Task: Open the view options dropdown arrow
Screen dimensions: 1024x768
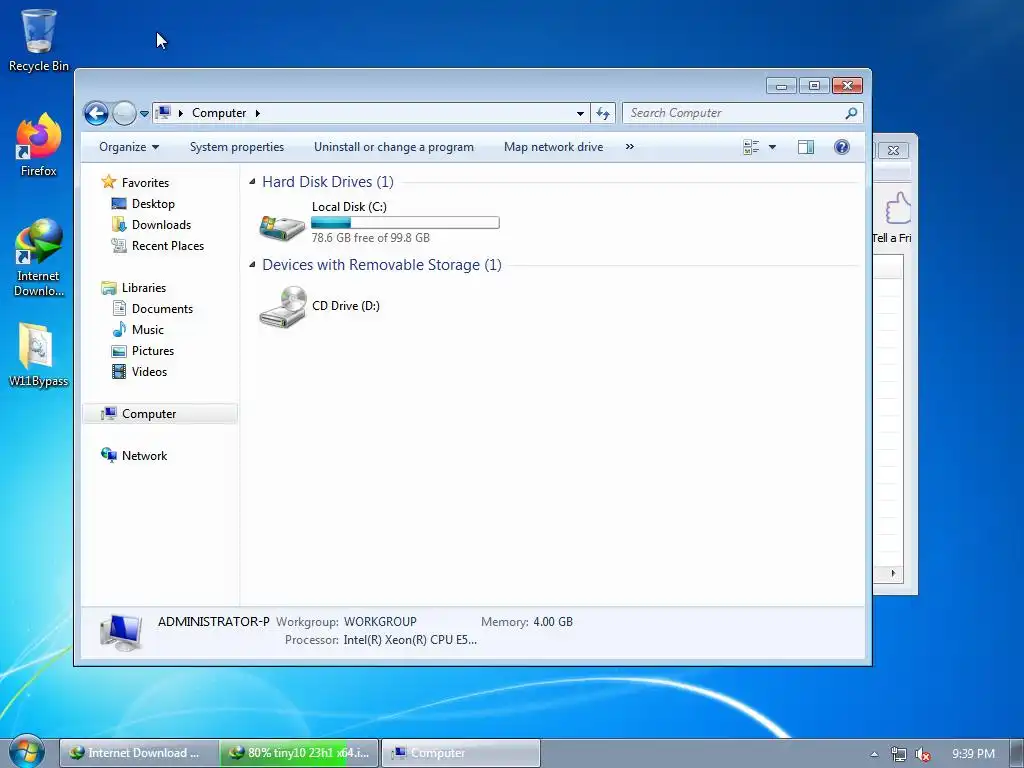Action: point(773,147)
